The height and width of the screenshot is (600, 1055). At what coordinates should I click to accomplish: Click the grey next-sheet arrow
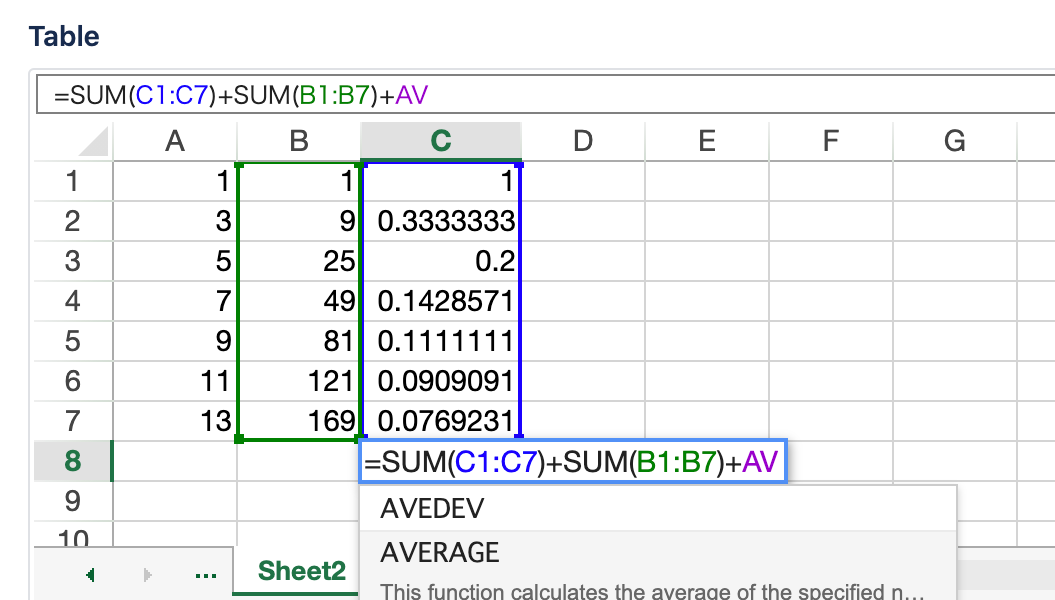(x=149, y=575)
